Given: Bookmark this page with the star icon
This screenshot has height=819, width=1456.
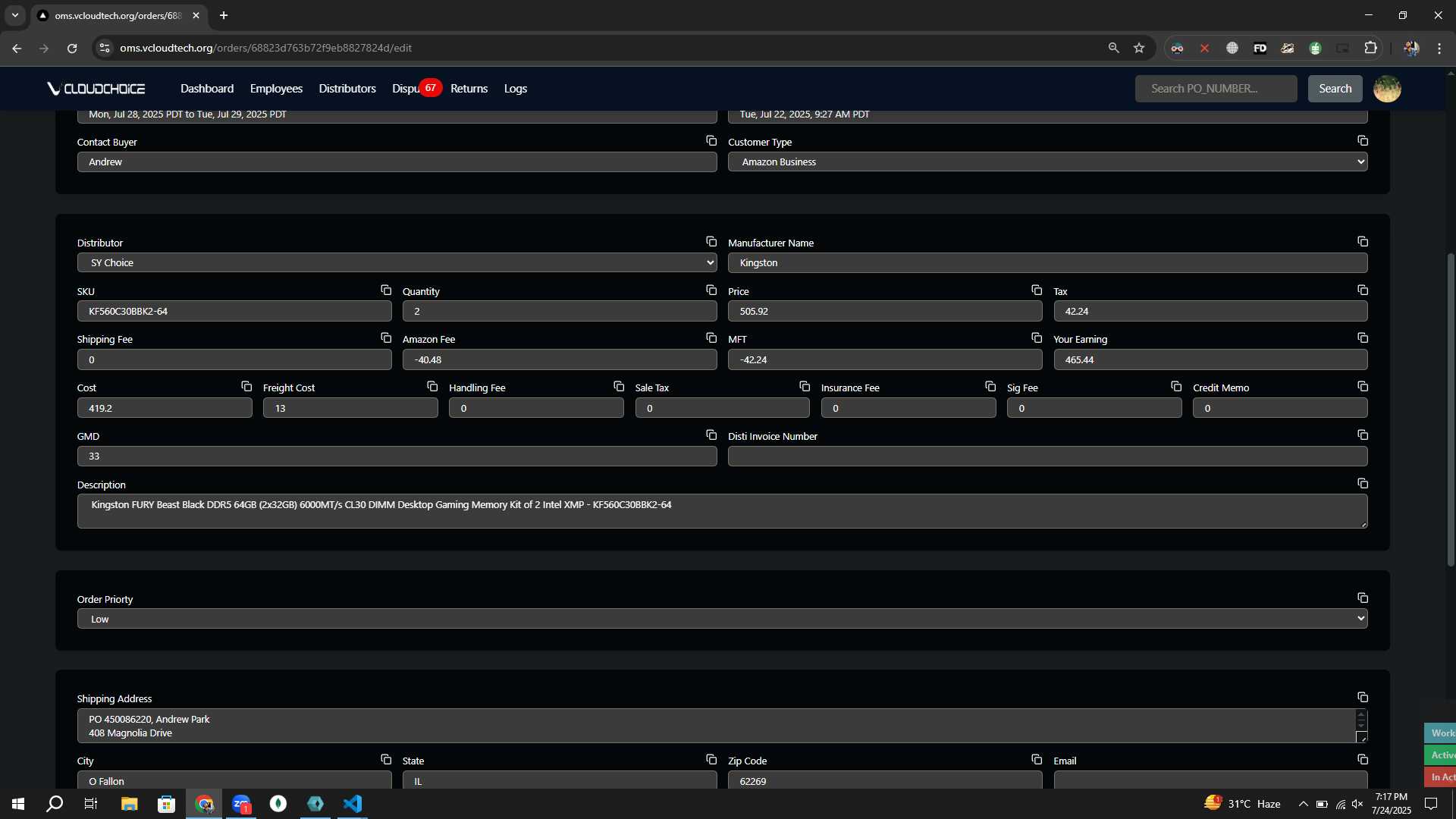Looking at the screenshot, I should click(1138, 48).
